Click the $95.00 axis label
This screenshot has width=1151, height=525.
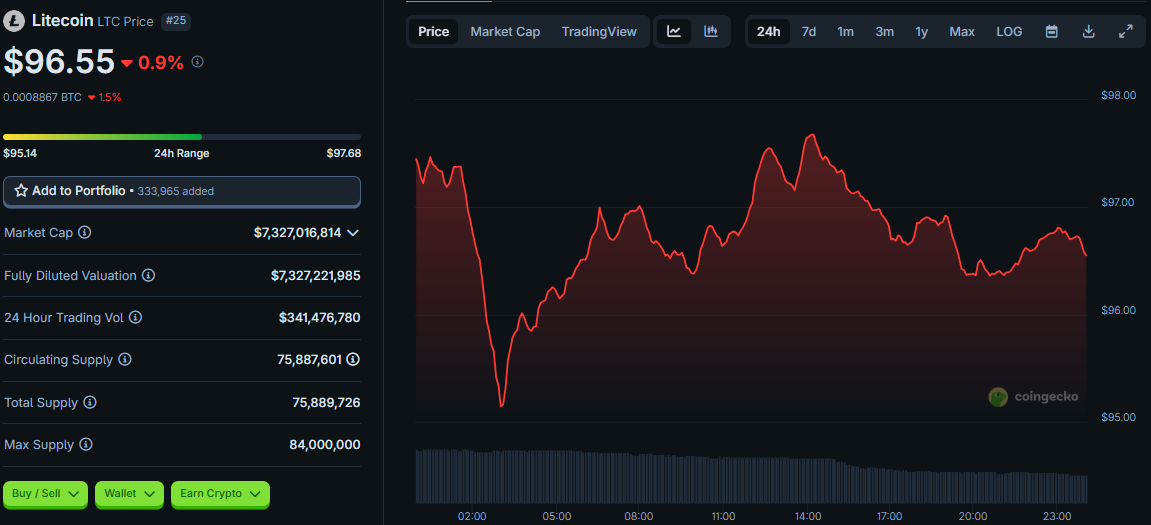point(1119,417)
